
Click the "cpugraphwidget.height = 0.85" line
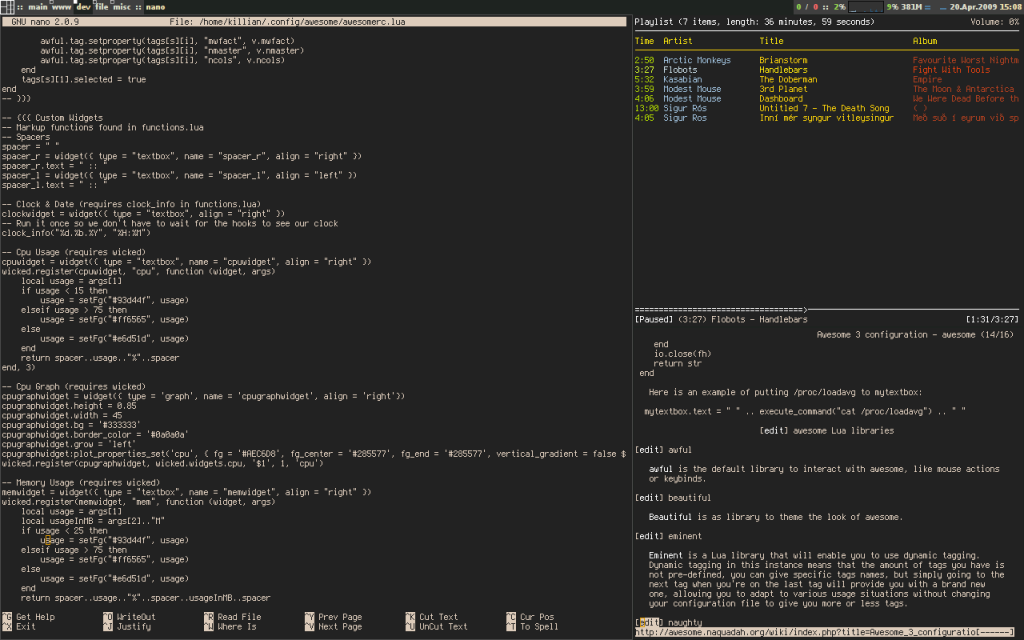coord(69,406)
